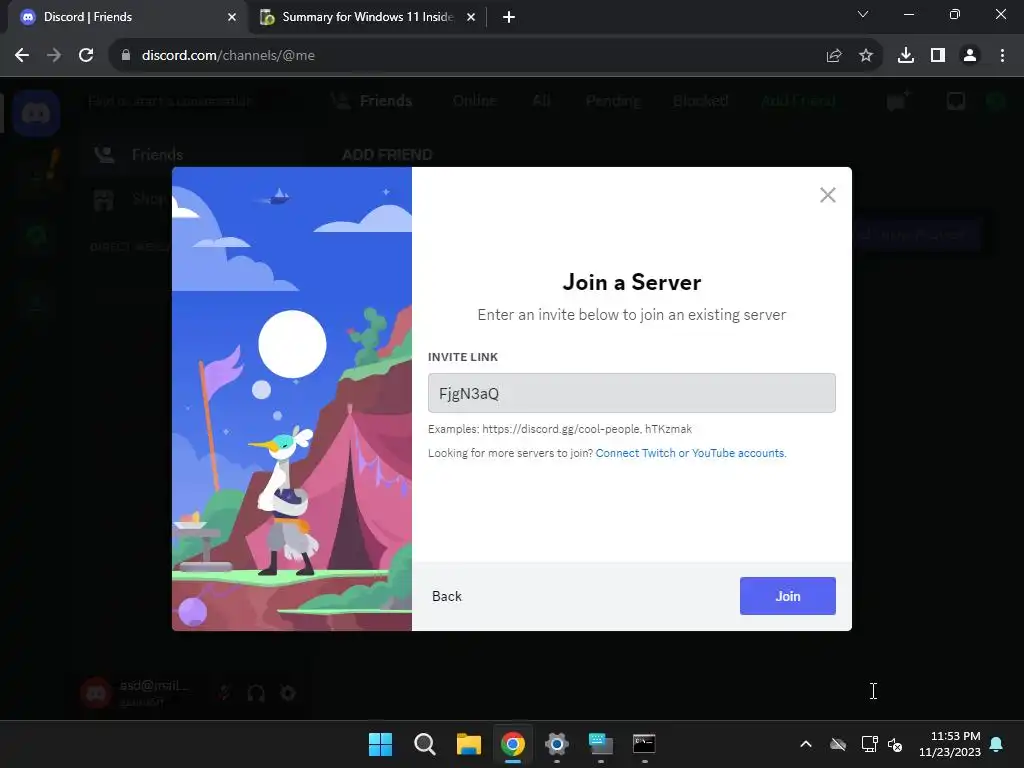
Task: Open Discord User Settings gear
Action: [x=288, y=692]
